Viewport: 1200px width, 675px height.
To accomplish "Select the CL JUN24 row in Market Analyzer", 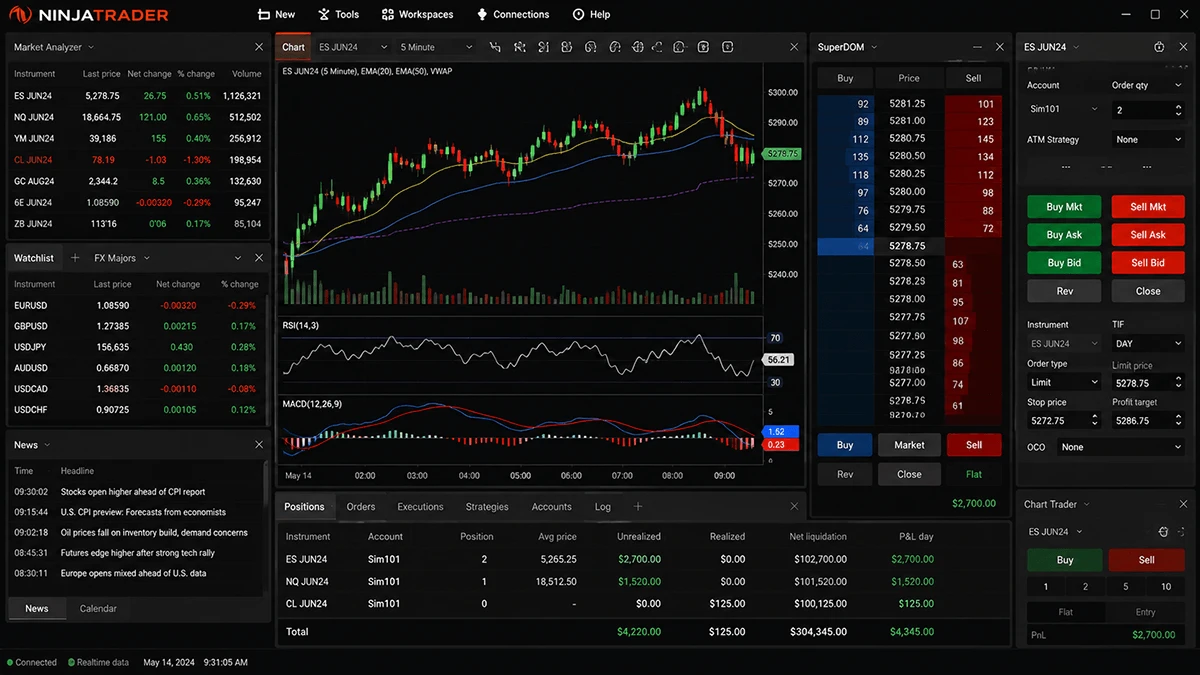I will pyautogui.click(x=138, y=160).
